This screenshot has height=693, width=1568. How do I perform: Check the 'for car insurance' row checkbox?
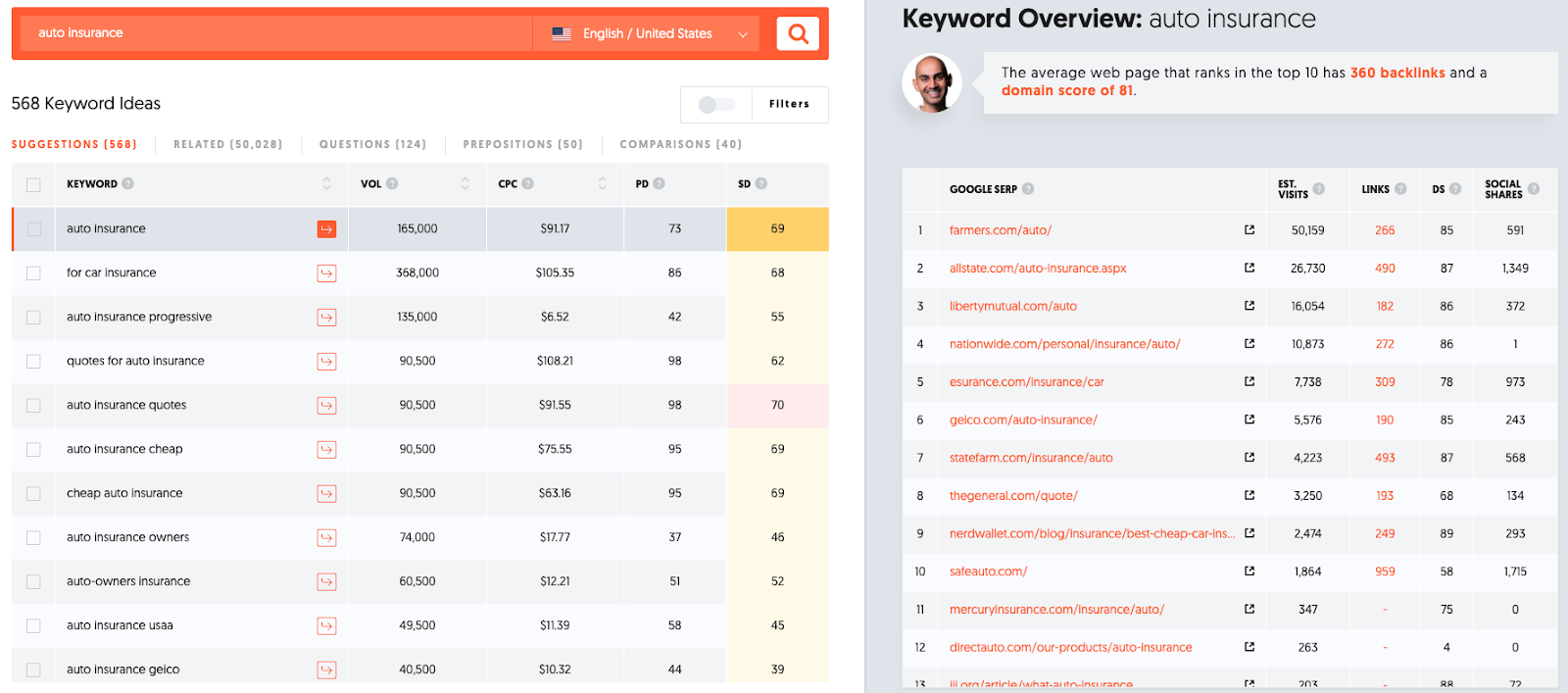point(33,272)
